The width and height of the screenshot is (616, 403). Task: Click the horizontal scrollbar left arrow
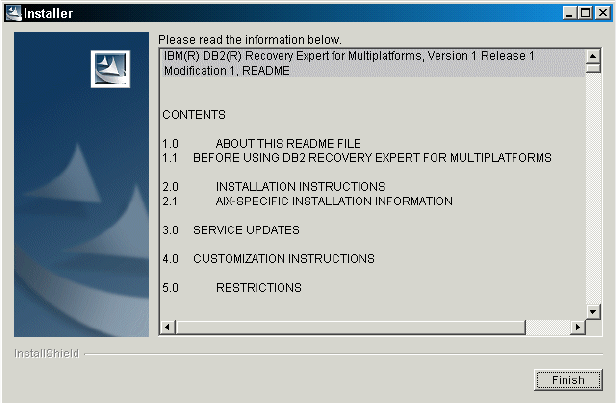pos(167,327)
